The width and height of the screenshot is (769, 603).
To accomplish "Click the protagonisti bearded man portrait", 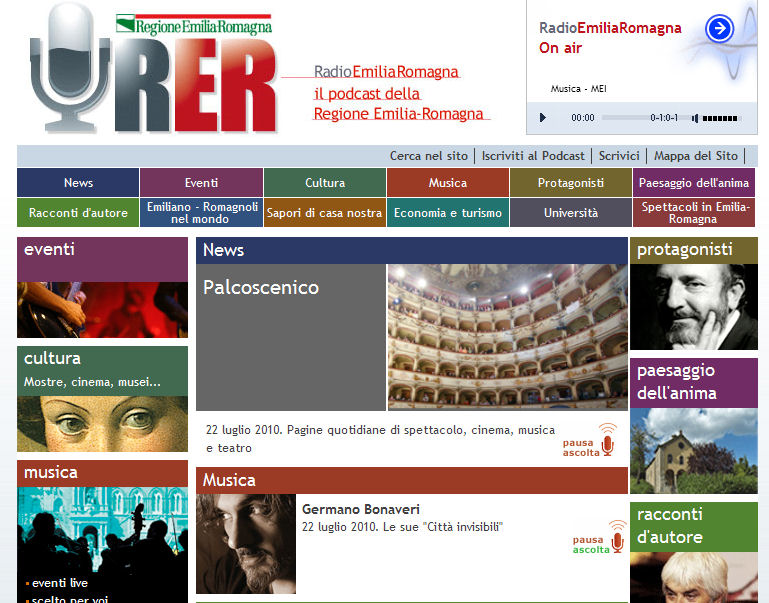I will 693,307.
